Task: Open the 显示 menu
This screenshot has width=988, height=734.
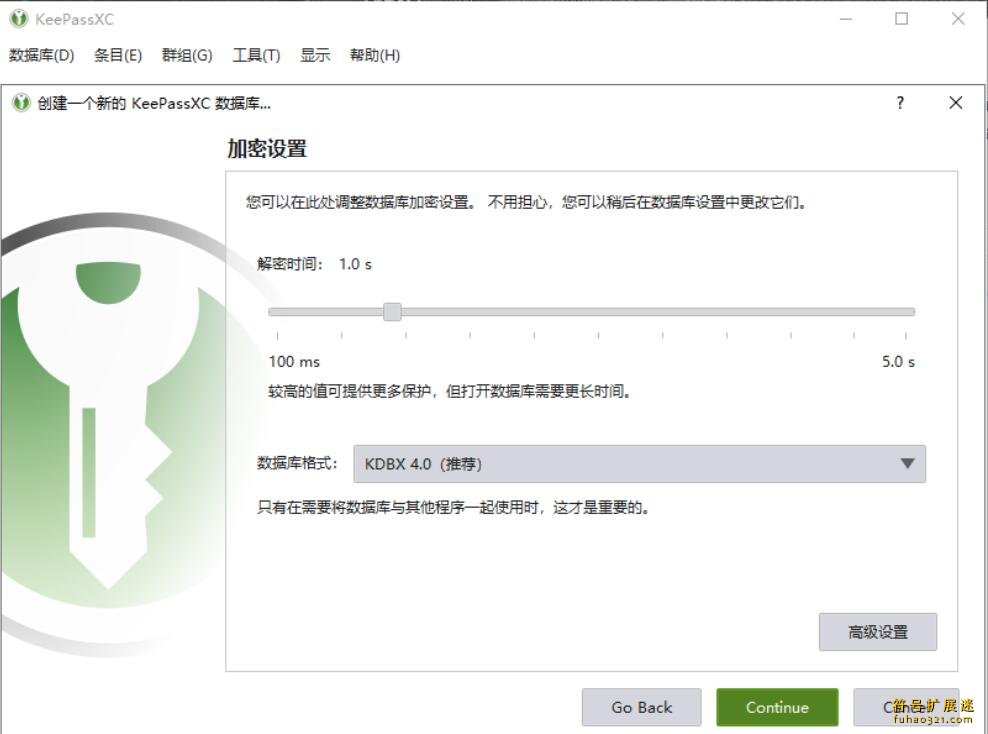Action: click(x=315, y=55)
